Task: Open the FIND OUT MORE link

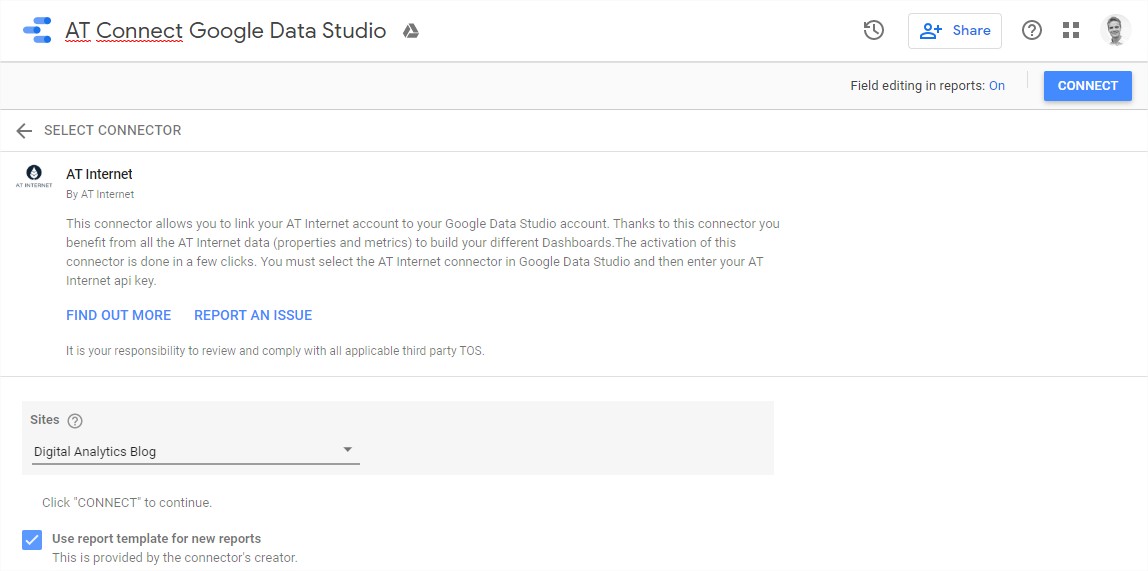Action: (x=119, y=316)
